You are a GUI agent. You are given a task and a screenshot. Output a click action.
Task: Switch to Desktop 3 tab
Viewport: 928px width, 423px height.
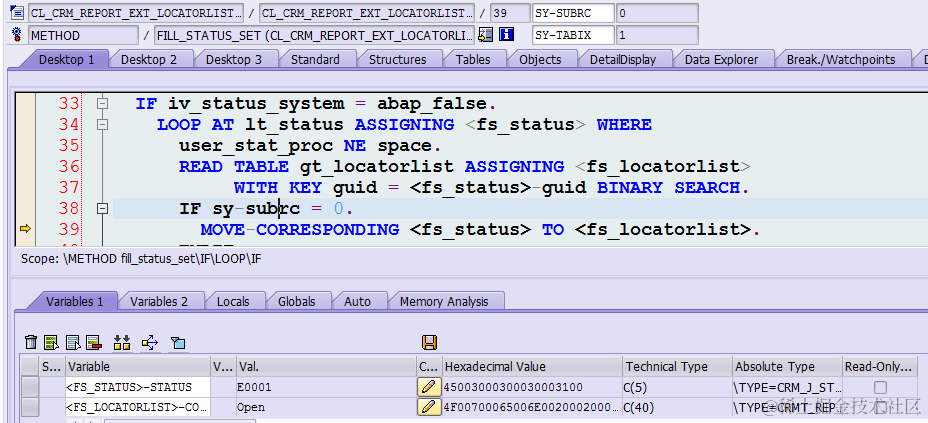click(233, 60)
